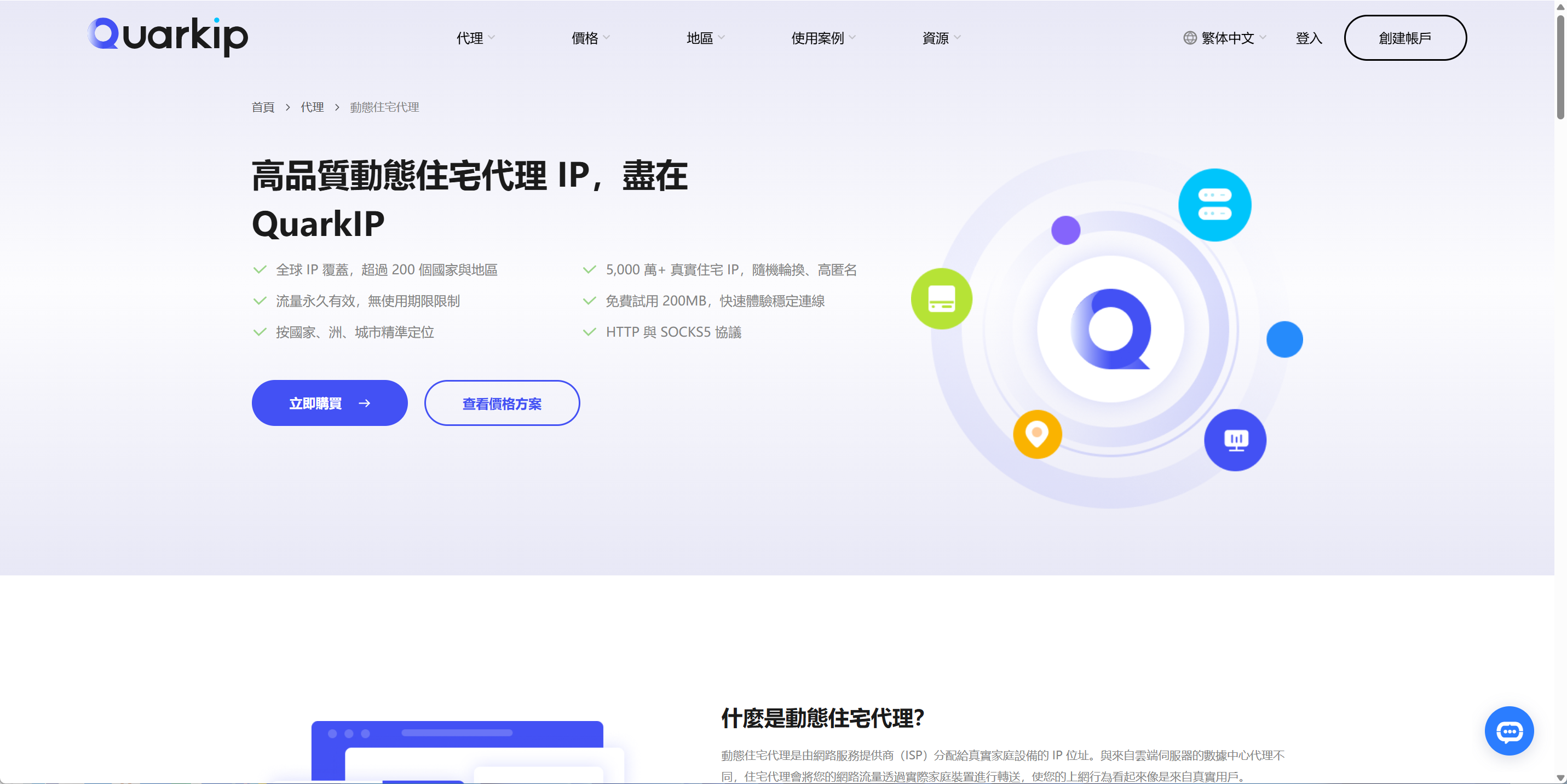The width and height of the screenshot is (1567, 784).
Task: Click the 立即購買 button
Action: [330, 402]
